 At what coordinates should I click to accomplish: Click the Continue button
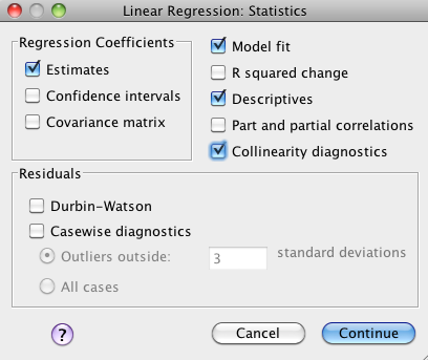(x=369, y=333)
